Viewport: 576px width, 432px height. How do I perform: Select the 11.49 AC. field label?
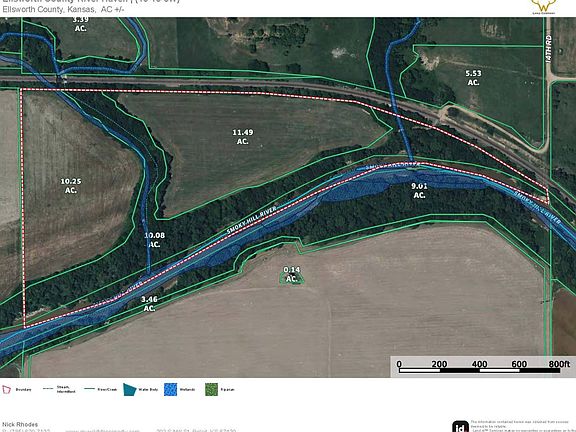[242, 137]
